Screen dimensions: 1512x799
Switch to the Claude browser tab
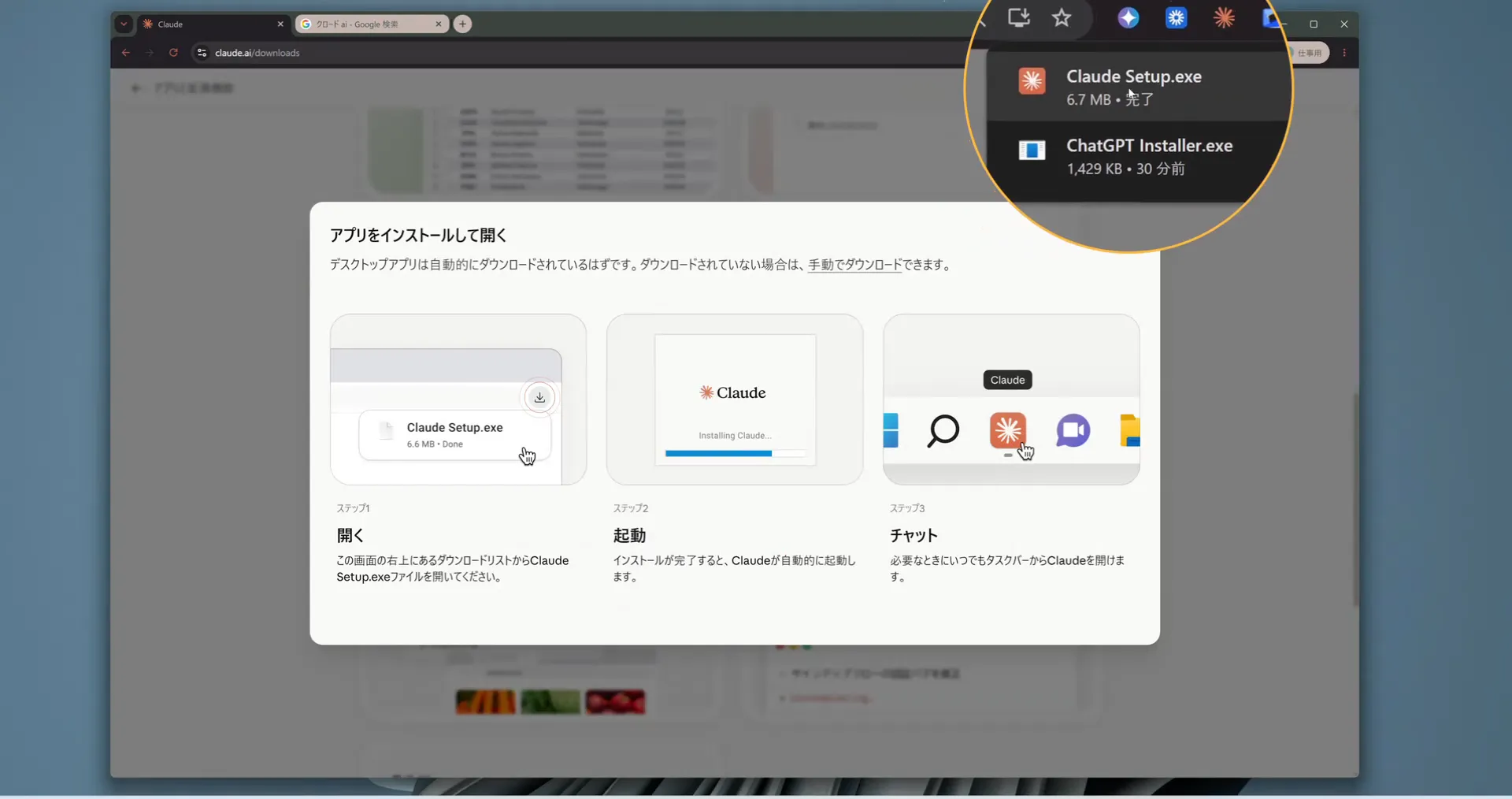pos(213,24)
